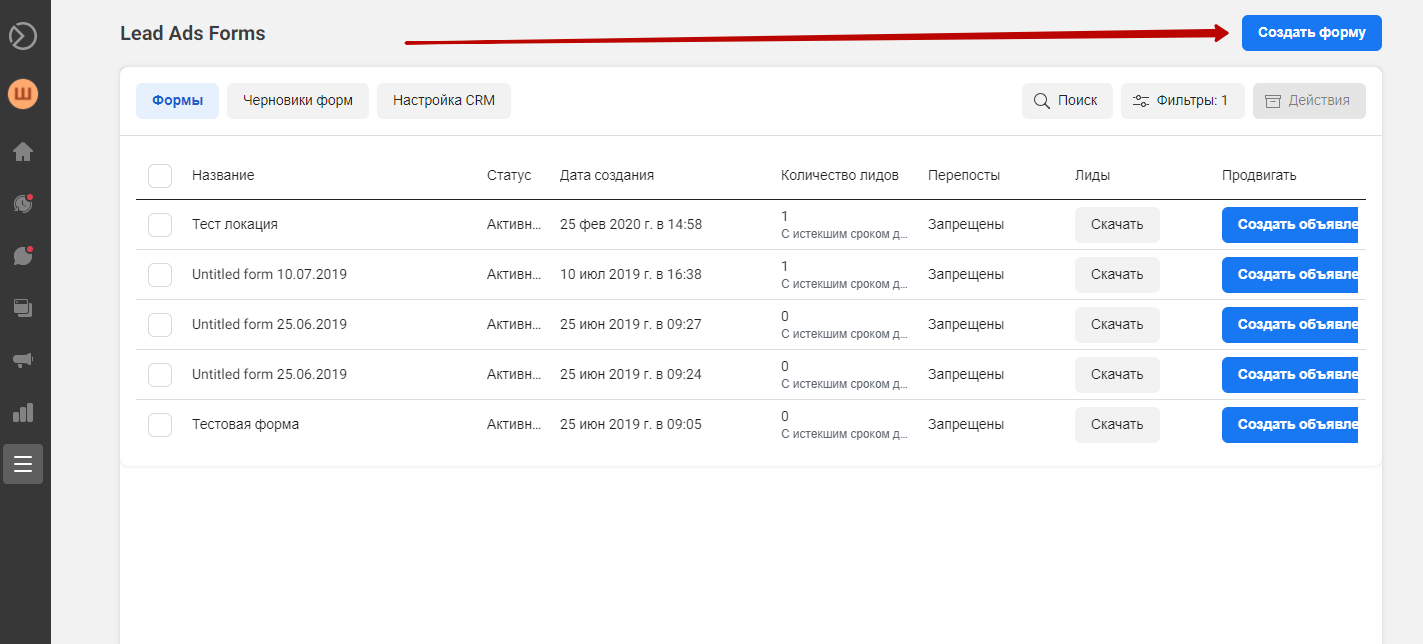Click the Поиск search button
This screenshot has width=1423, height=644.
[1067, 101]
